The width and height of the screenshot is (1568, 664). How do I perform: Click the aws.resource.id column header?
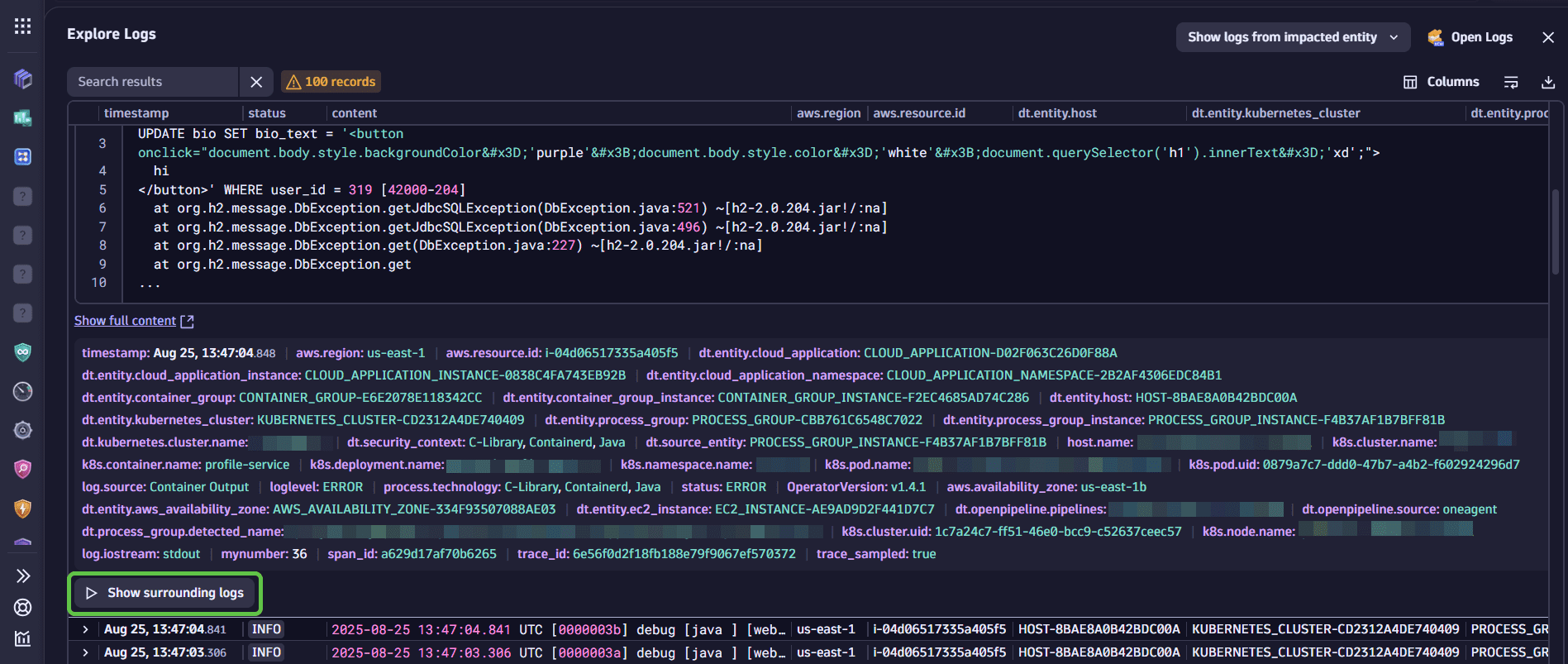[x=919, y=113]
